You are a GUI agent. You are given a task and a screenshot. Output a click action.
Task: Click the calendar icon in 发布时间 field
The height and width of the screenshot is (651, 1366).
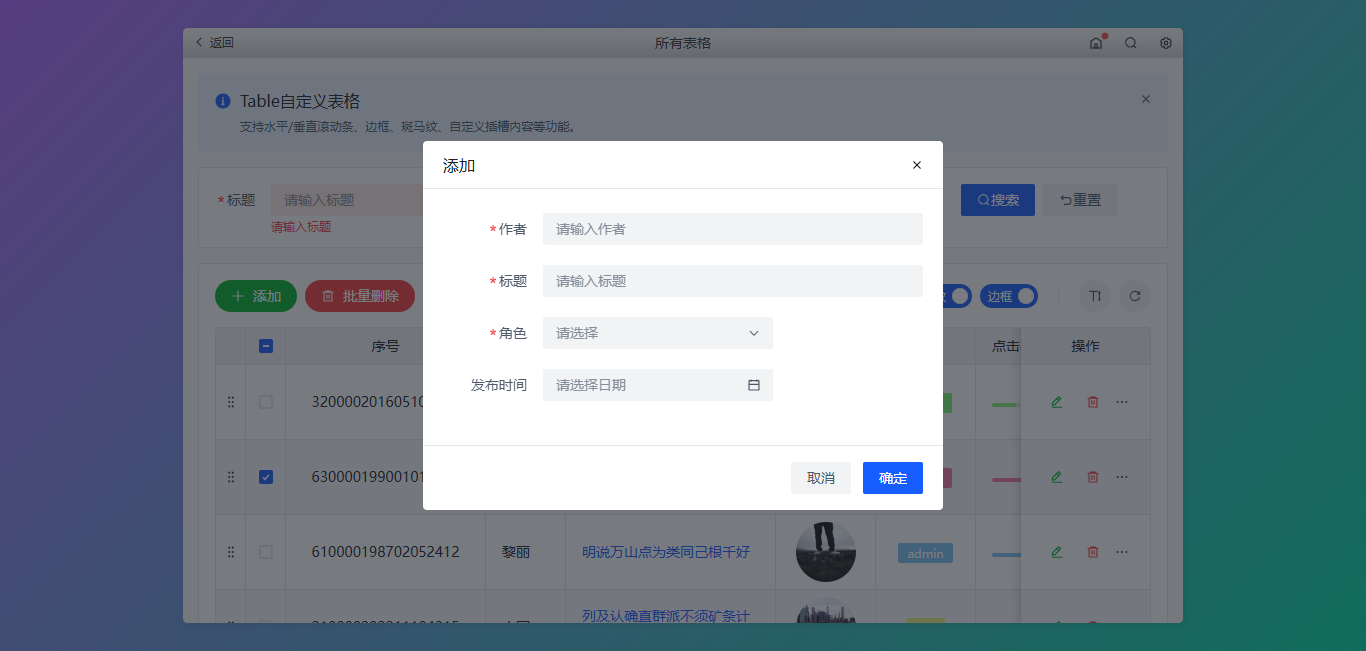[x=754, y=385]
